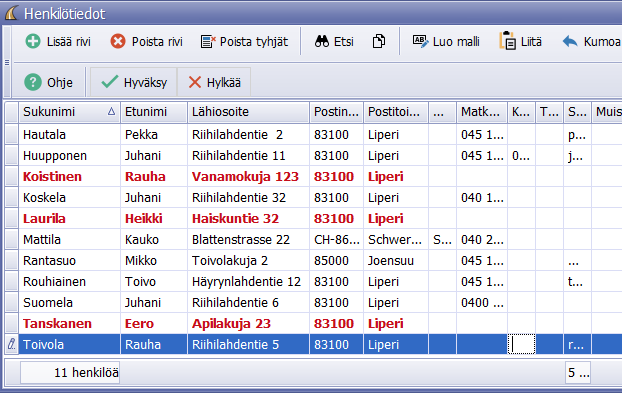Image resolution: width=622 pixels, height=393 pixels.
Task: Click the Kumoa undo arrow icon
Action: click(x=570, y=41)
